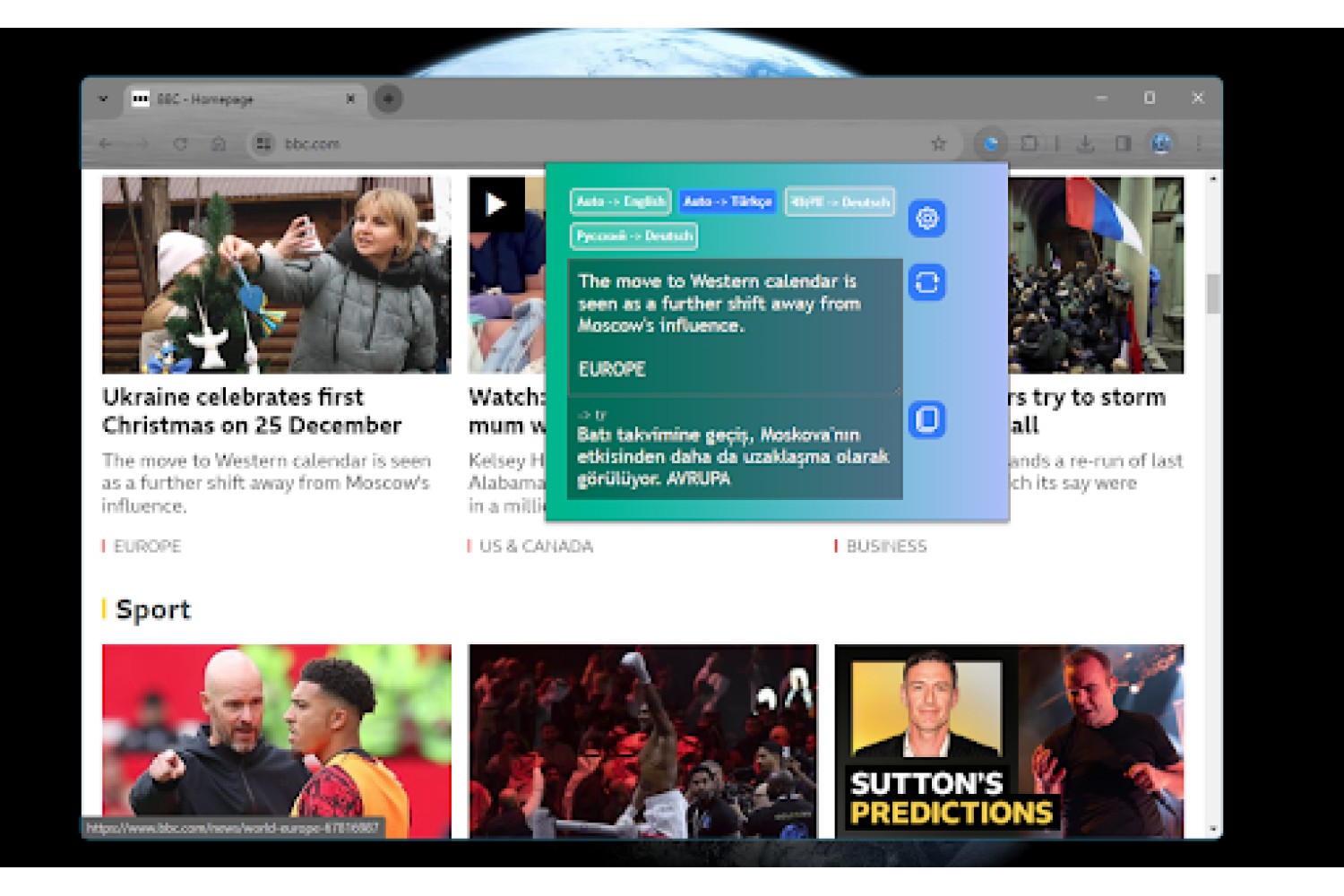Open the Ukraine Christmas tree photo
This screenshot has width=1344, height=896.
pos(276,274)
